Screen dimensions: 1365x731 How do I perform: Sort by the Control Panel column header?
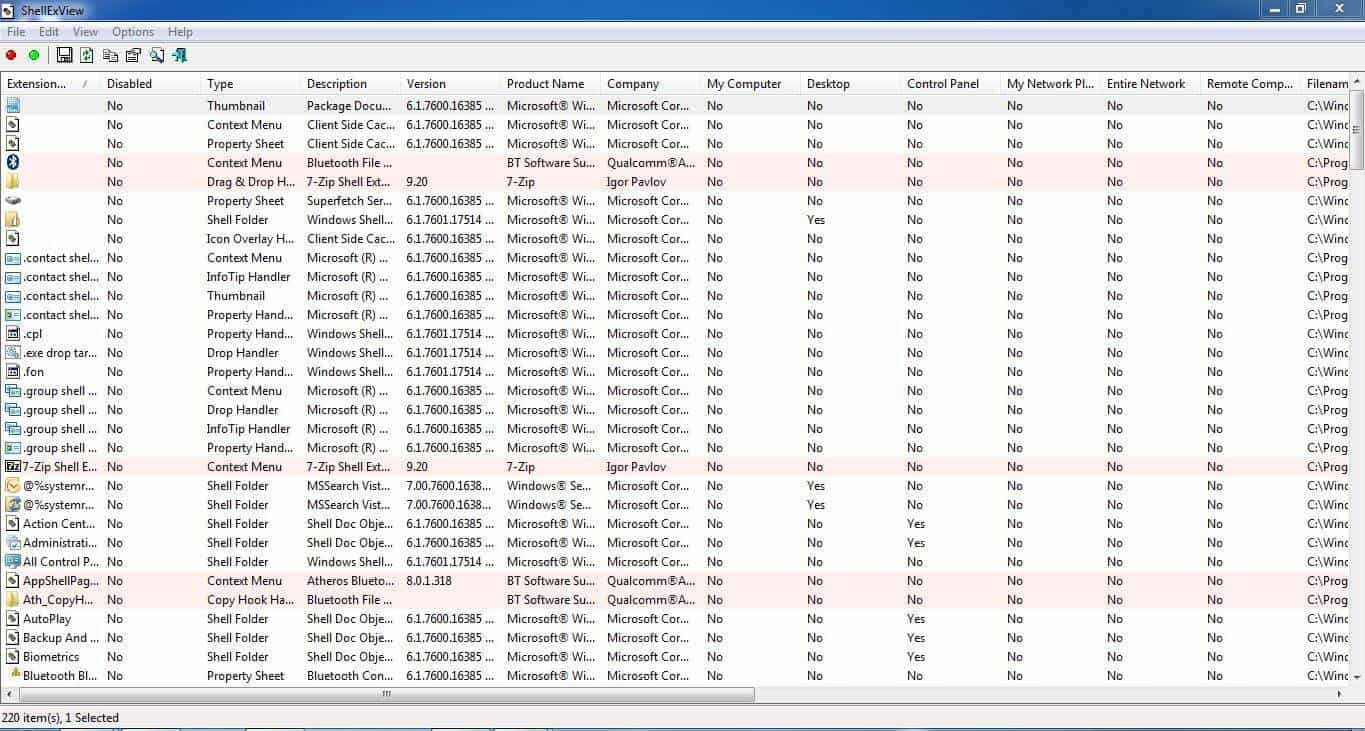pos(950,84)
